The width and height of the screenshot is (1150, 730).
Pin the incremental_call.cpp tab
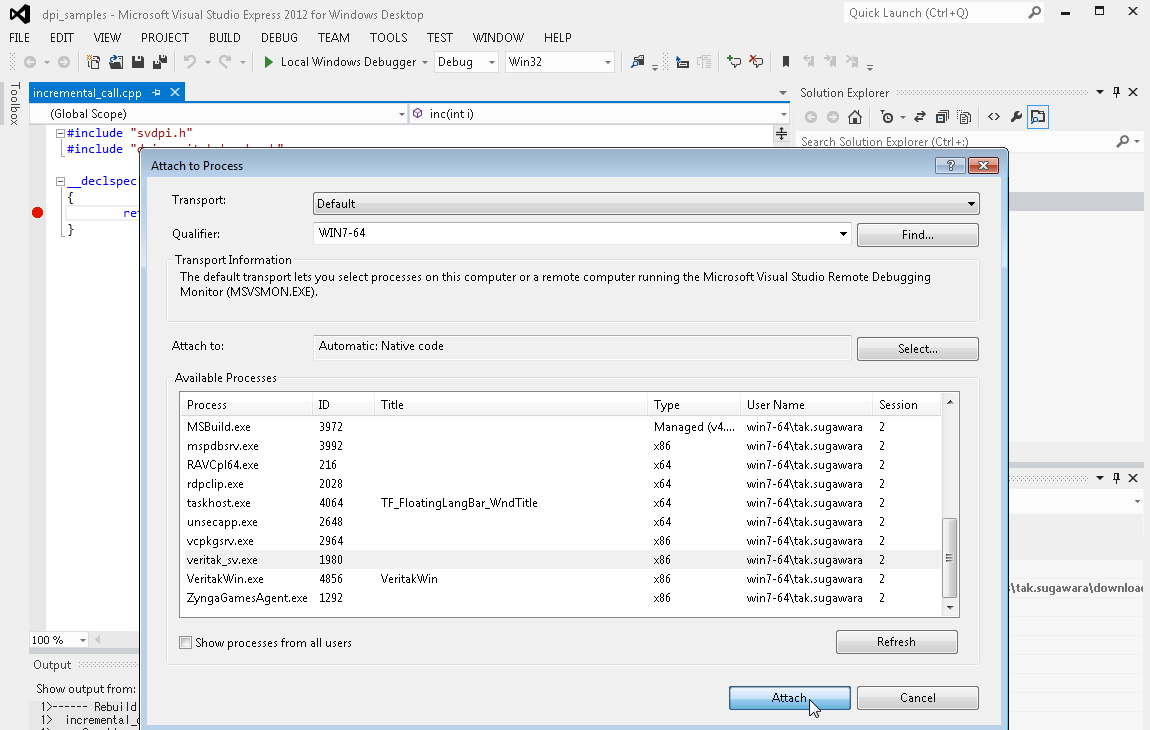(156, 92)
